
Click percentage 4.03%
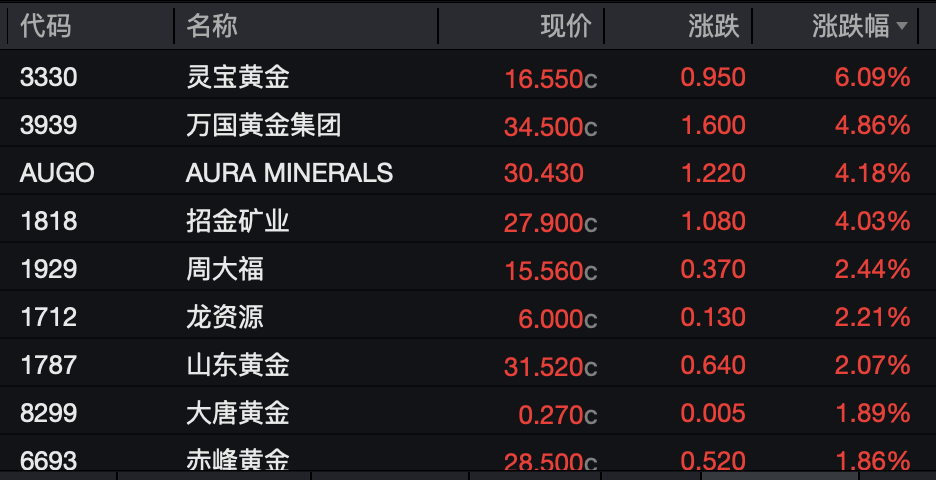pos(873,221)
